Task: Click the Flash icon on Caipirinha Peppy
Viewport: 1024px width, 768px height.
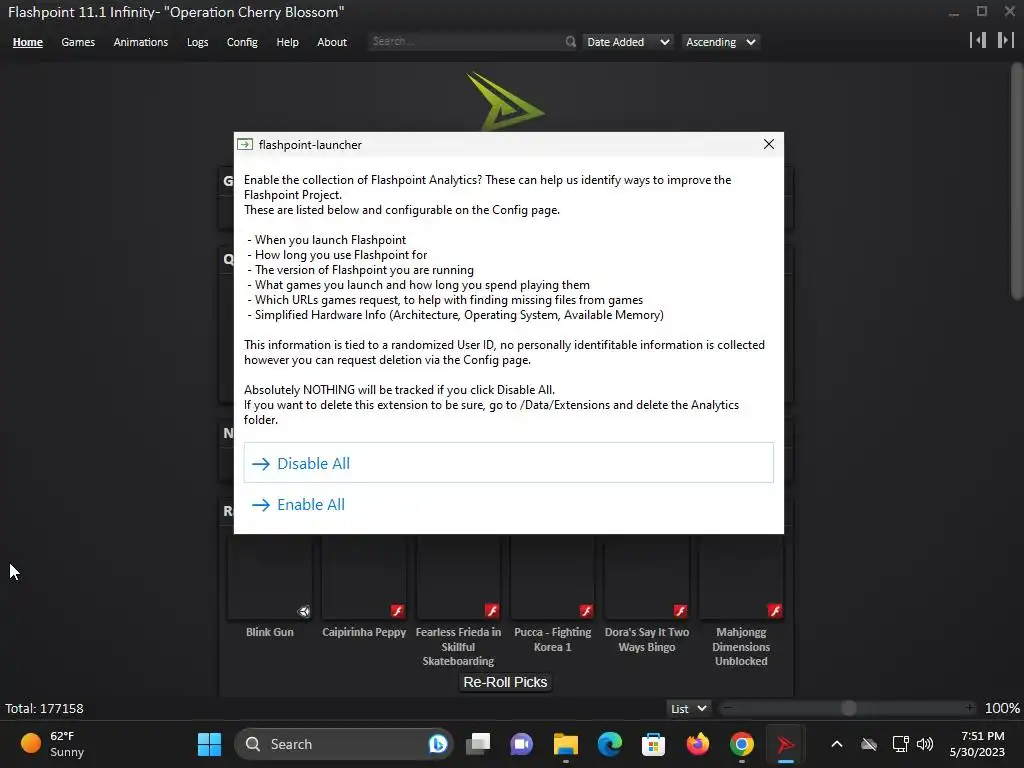Action: (398, 611)
